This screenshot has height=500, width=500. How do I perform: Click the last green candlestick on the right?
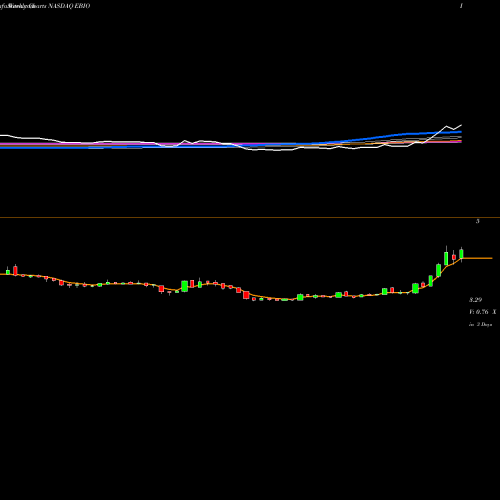[461, 254]
